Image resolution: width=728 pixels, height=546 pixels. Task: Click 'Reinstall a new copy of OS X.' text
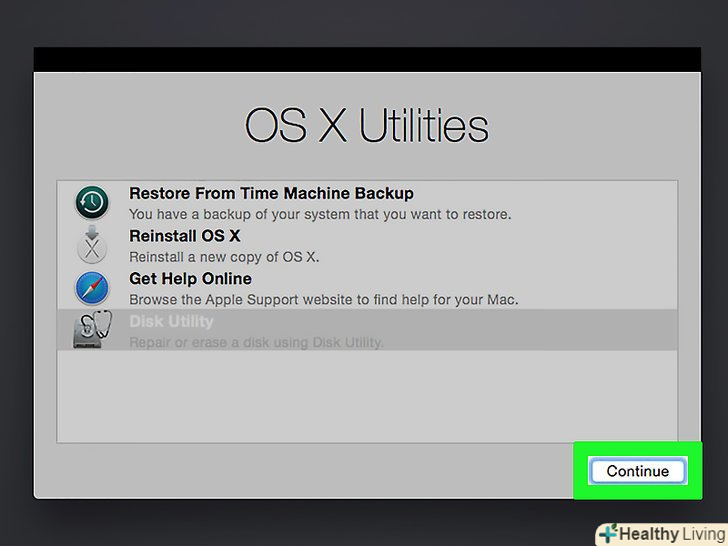224,257
